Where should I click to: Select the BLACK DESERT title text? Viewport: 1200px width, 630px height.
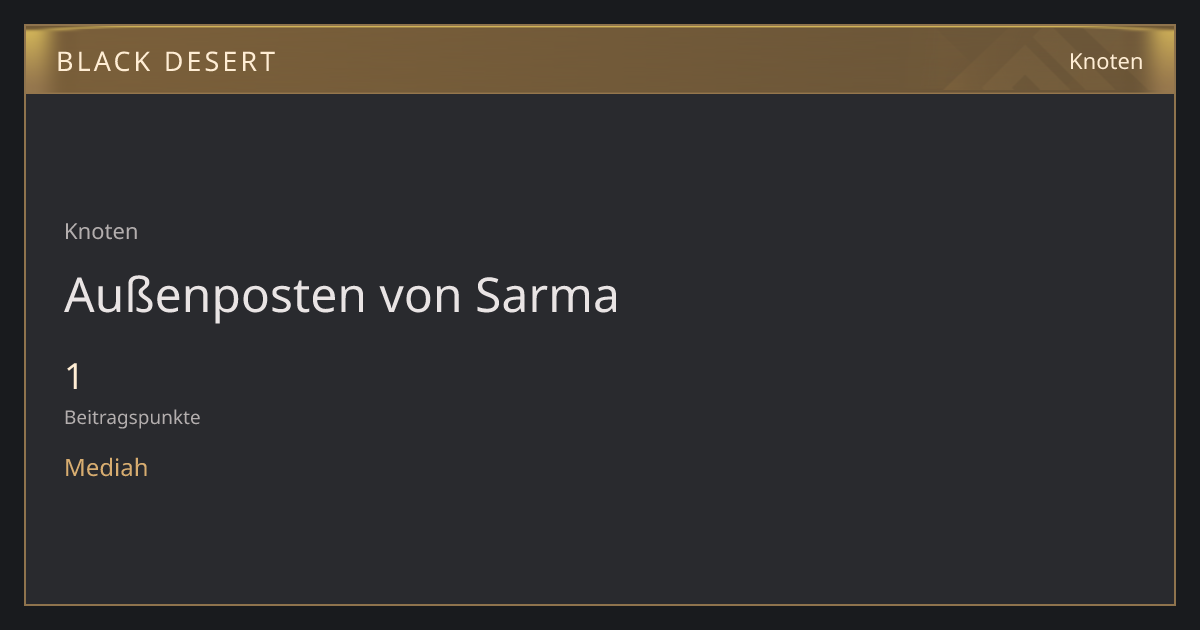click(166, 62)
